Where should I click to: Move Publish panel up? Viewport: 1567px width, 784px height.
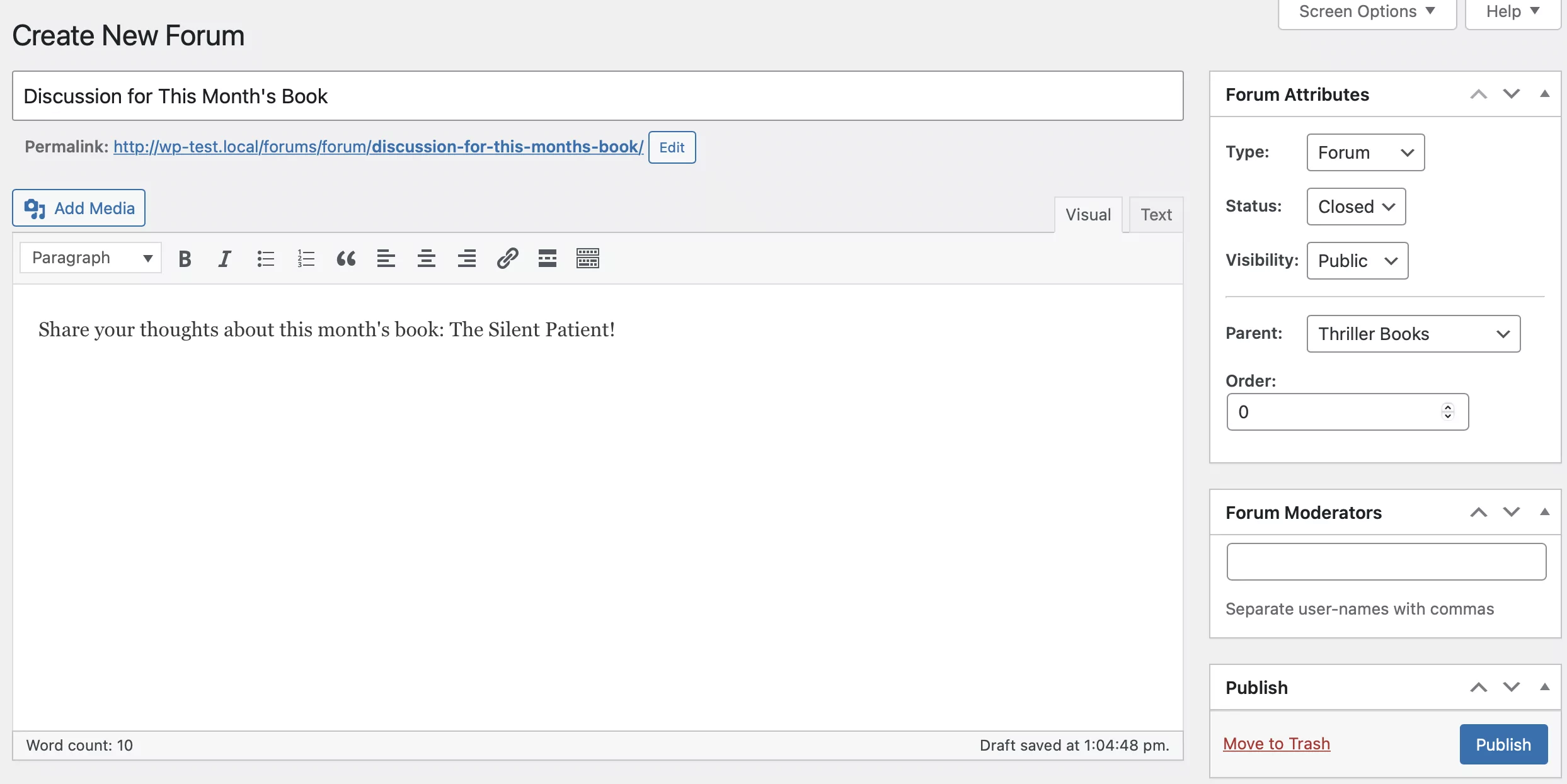coord(1478,688)
